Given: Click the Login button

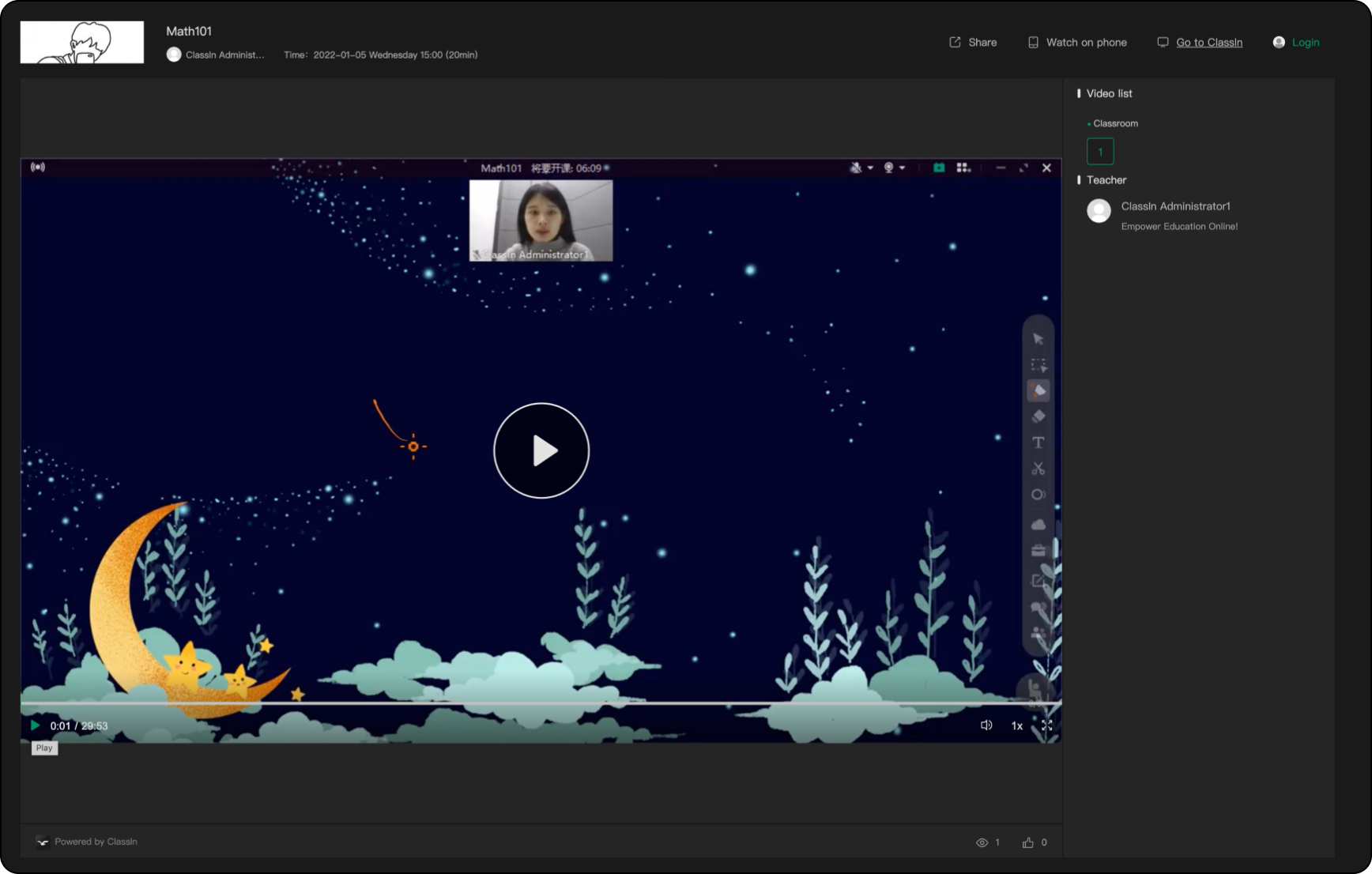Looking at the screenshot, I should tap(1305, 43).
